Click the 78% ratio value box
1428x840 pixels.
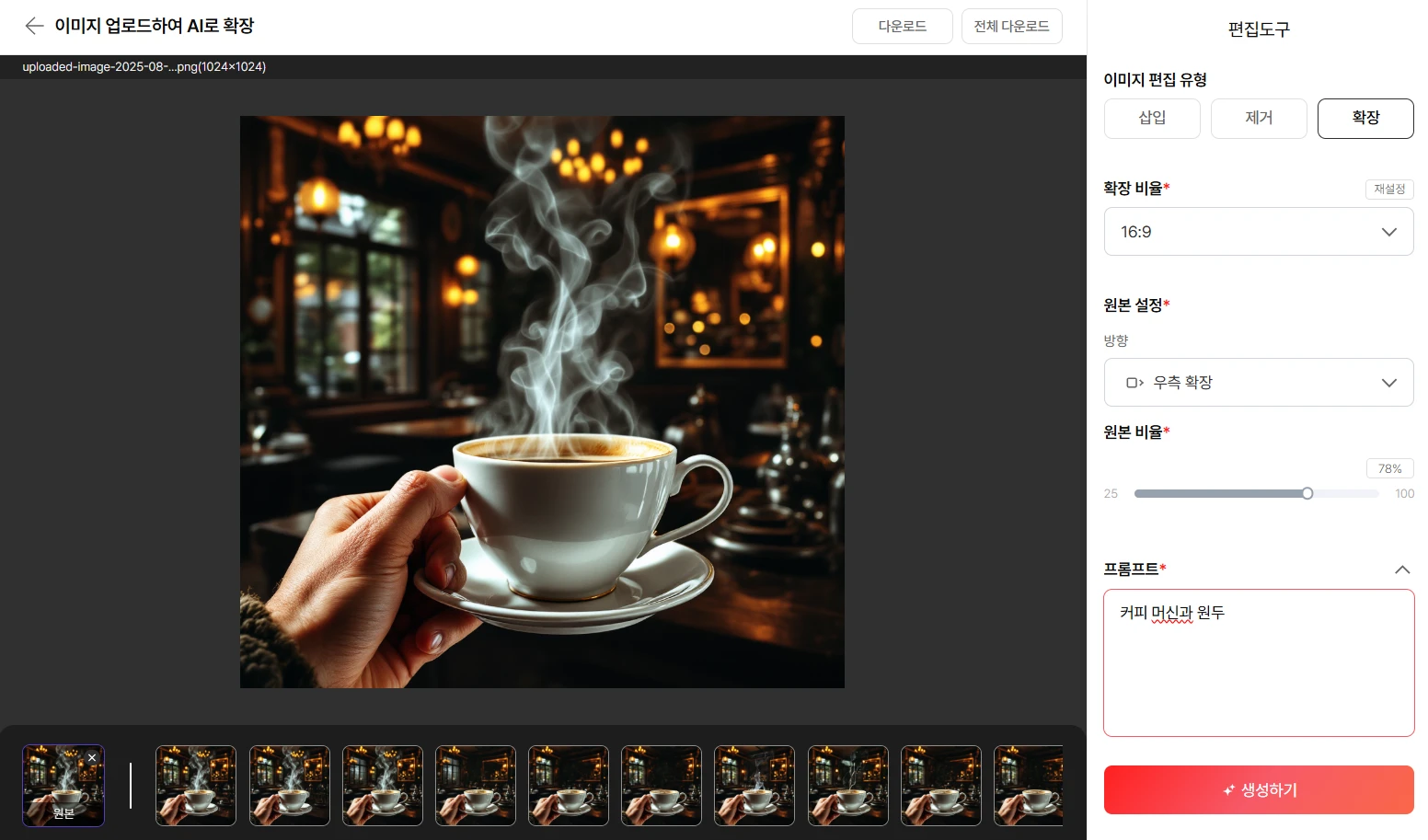(1389, 469)
